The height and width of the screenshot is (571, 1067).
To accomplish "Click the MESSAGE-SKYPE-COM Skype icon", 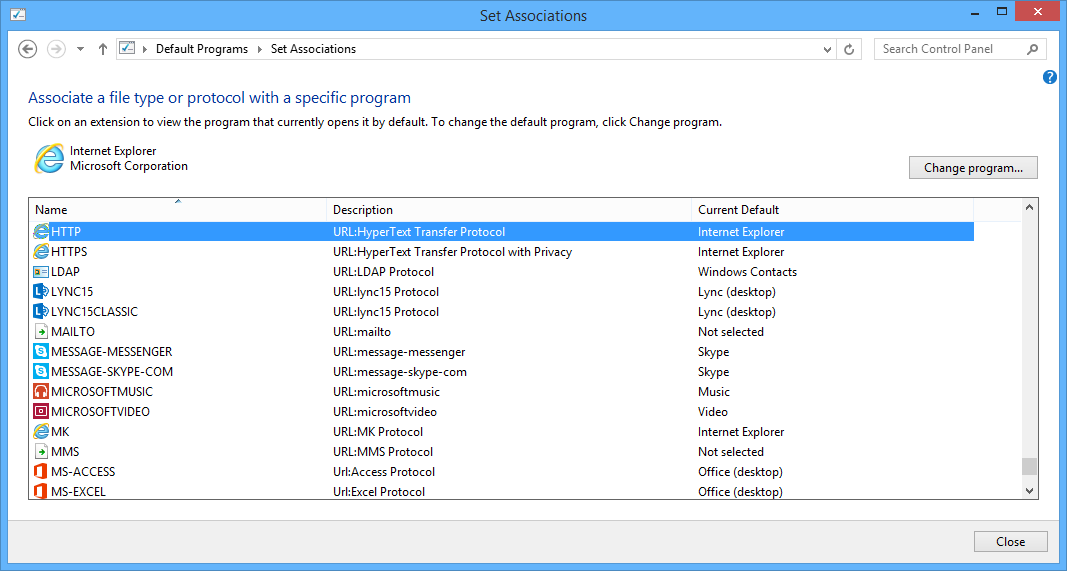I will [x=41, y=372].
